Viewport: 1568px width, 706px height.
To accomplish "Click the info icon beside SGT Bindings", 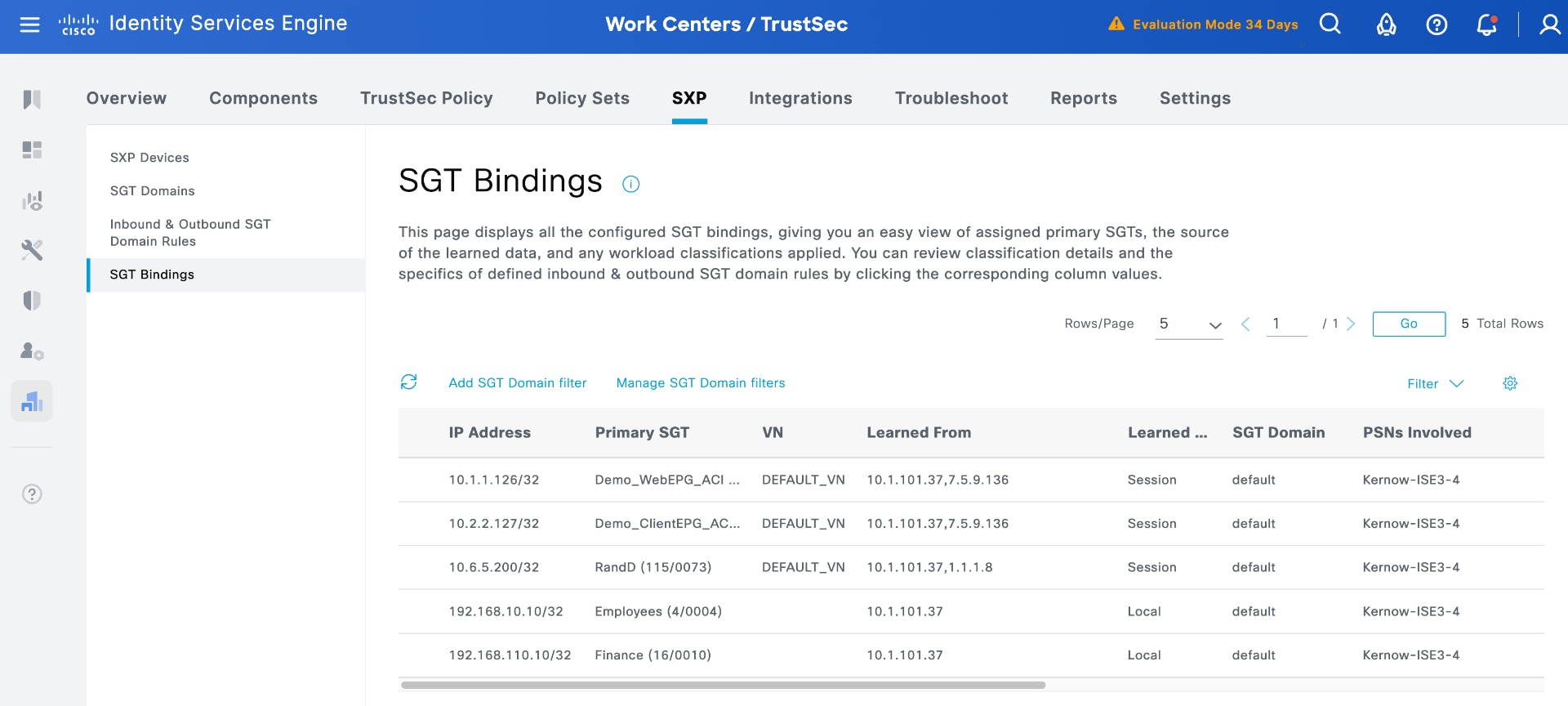I will tap(630, 184).
